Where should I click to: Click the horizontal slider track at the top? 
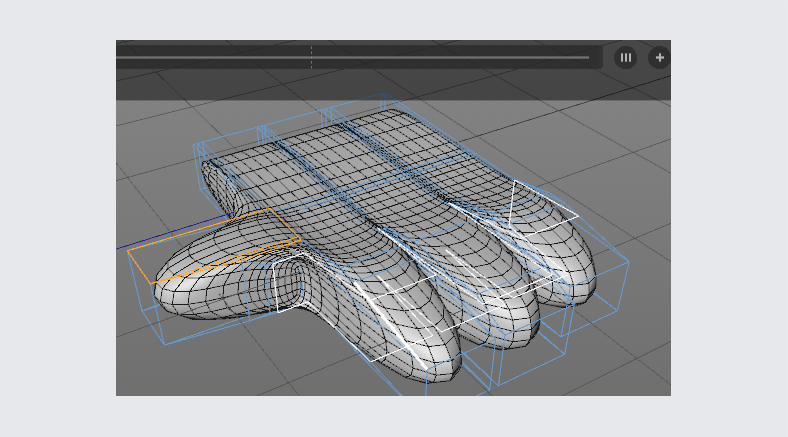(353, 58)
